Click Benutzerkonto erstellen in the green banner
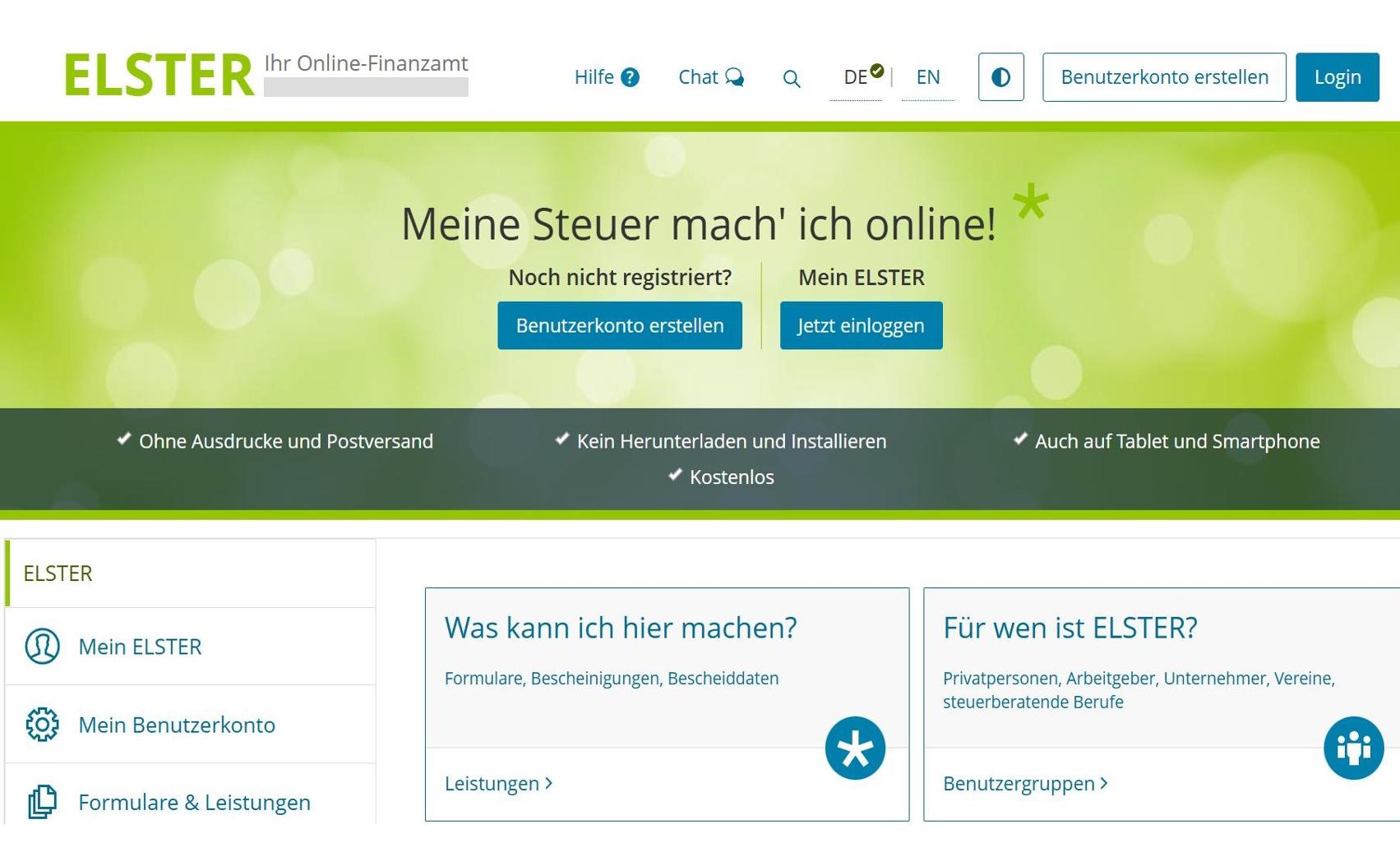The image size is (1400, 852). point(619,325)
